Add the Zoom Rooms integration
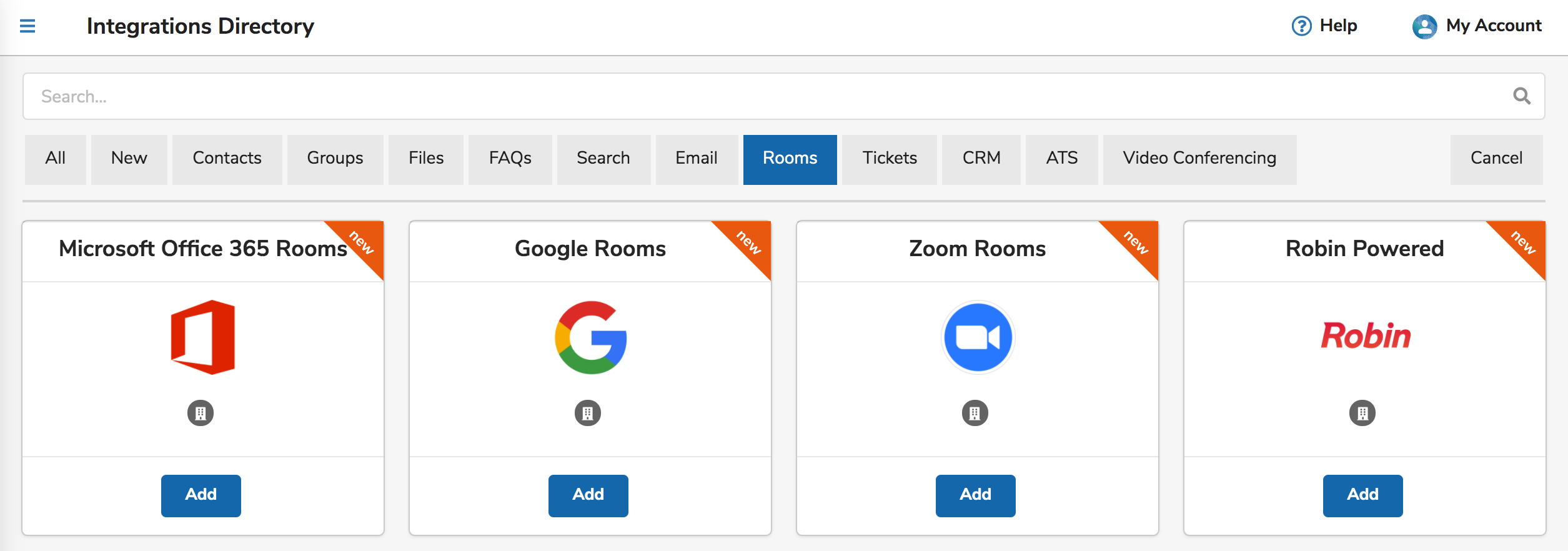Image resolution: width=1568 pixels, height=551 pixels. 976,495
